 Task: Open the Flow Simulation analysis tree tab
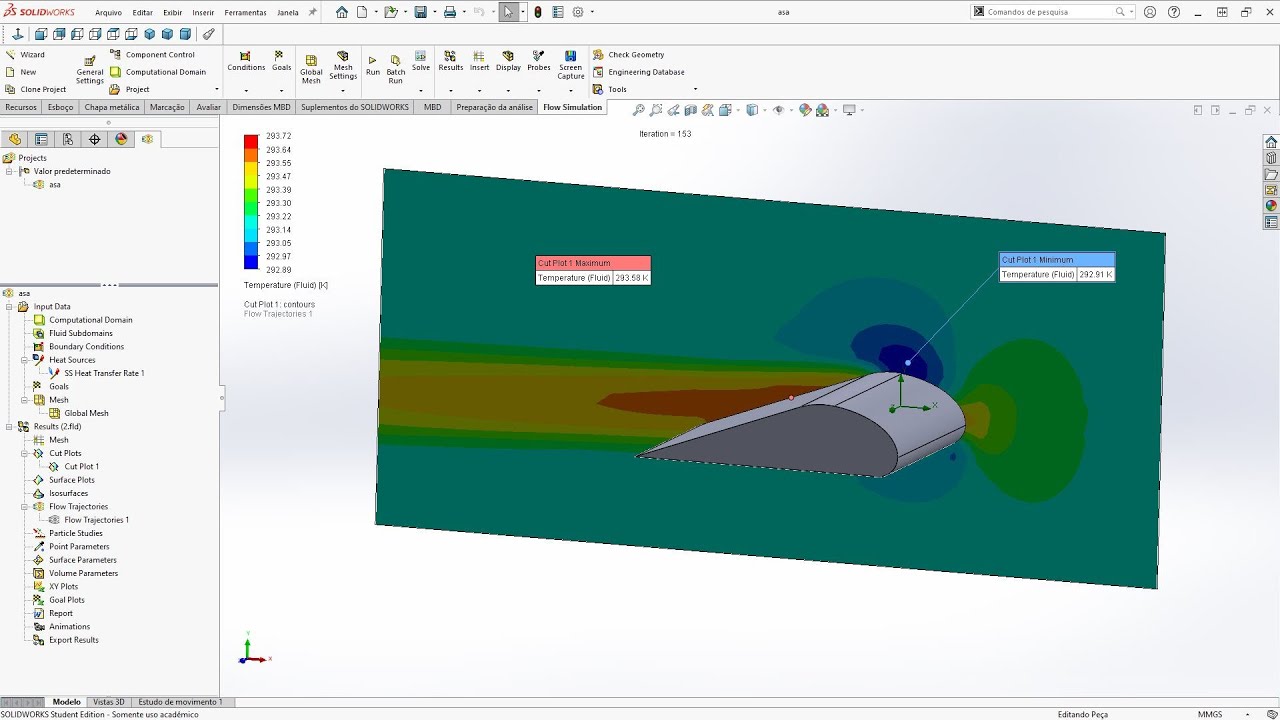(148, 139)
